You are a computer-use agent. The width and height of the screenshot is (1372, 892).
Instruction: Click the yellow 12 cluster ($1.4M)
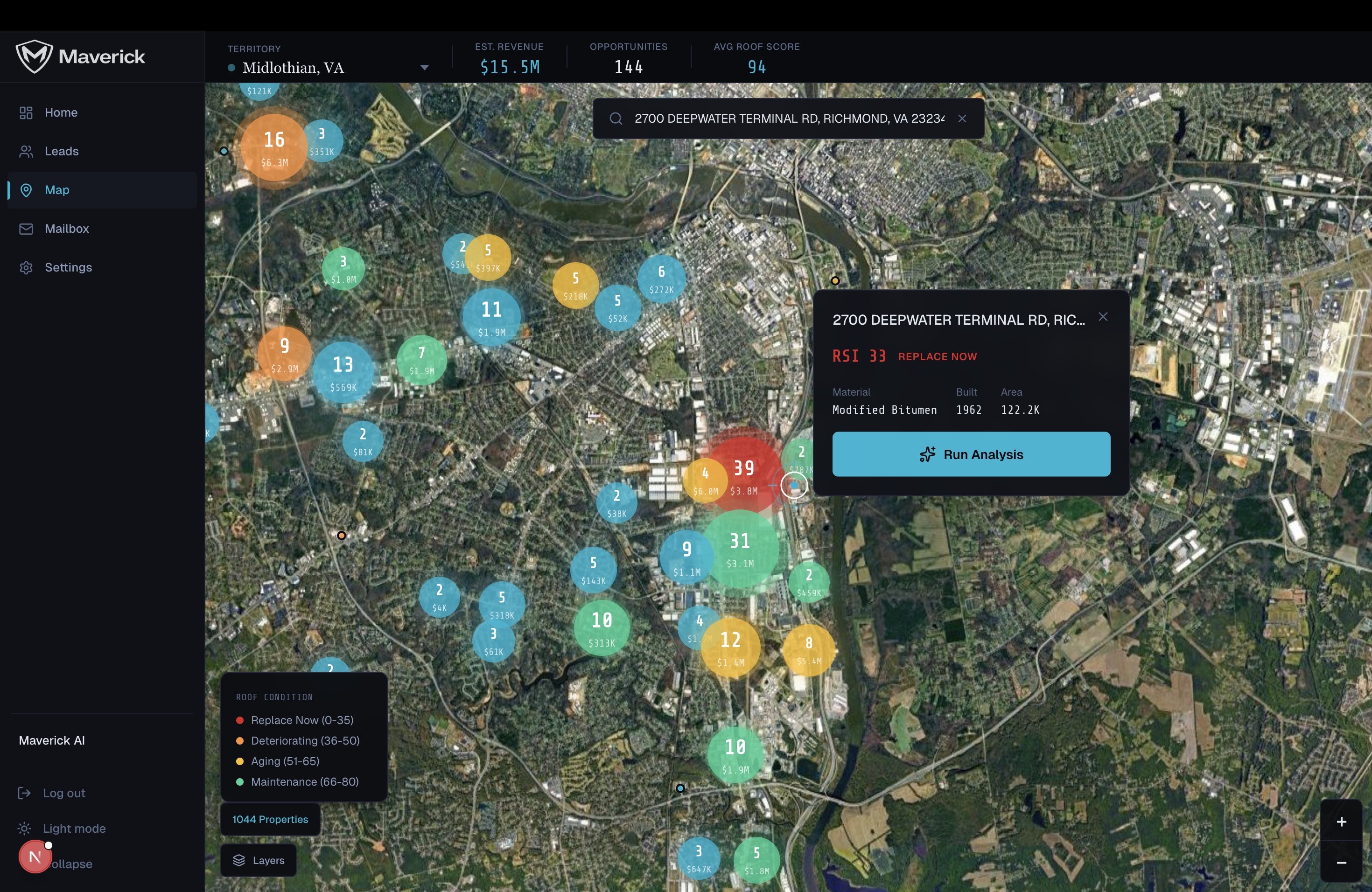[x=730, y=648]
